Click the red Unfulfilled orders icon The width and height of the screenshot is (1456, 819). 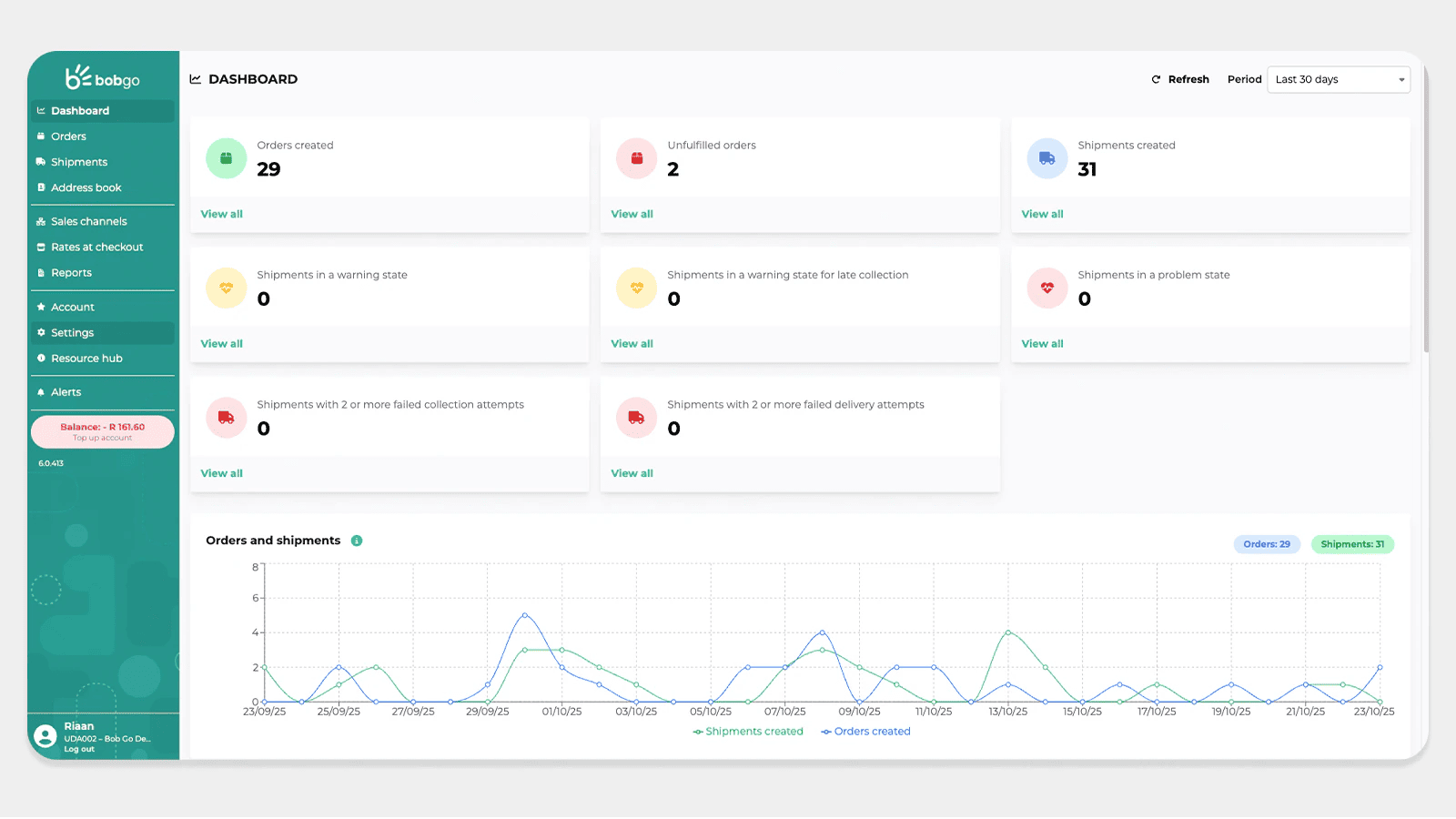[x=637, y=158]
